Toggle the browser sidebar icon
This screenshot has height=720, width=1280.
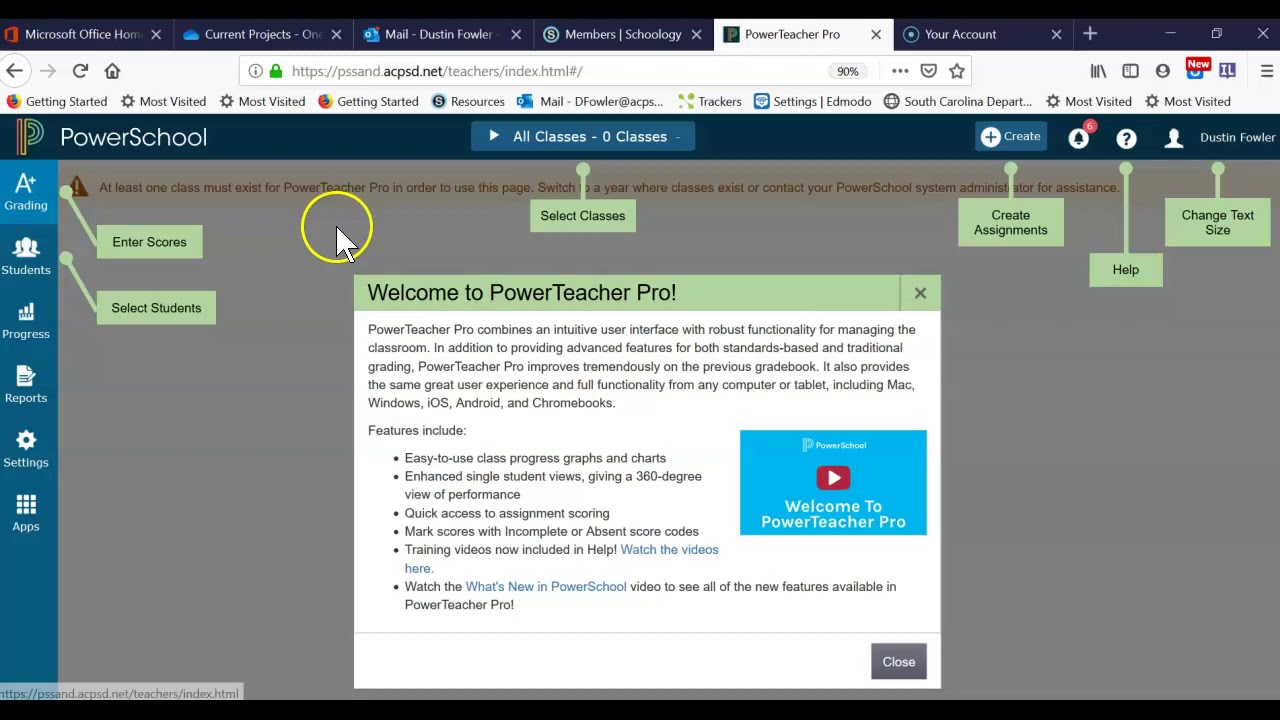click(x=1130, y=71)
